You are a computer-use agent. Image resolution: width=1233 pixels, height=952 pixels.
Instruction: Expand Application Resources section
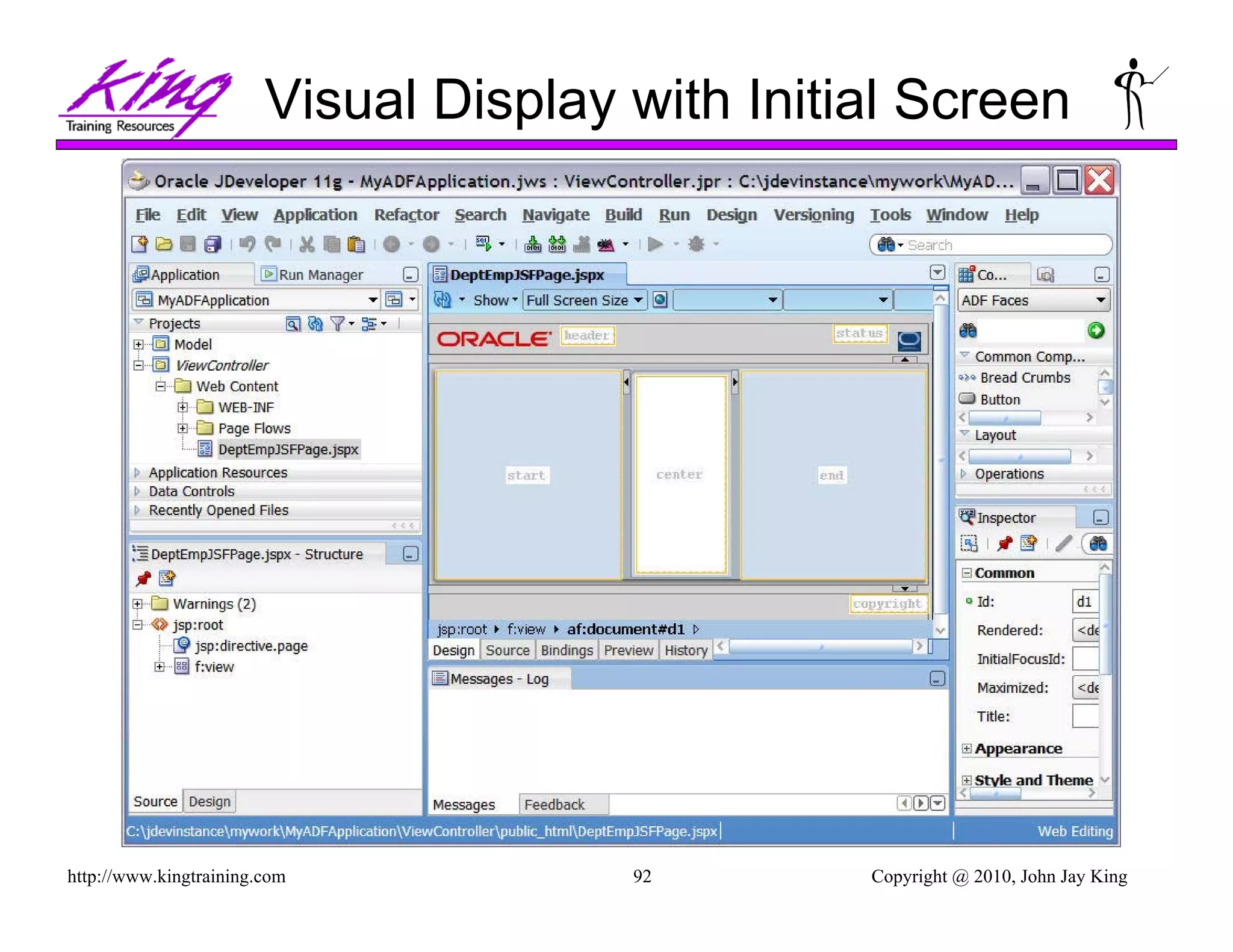(x=137, y=472)
